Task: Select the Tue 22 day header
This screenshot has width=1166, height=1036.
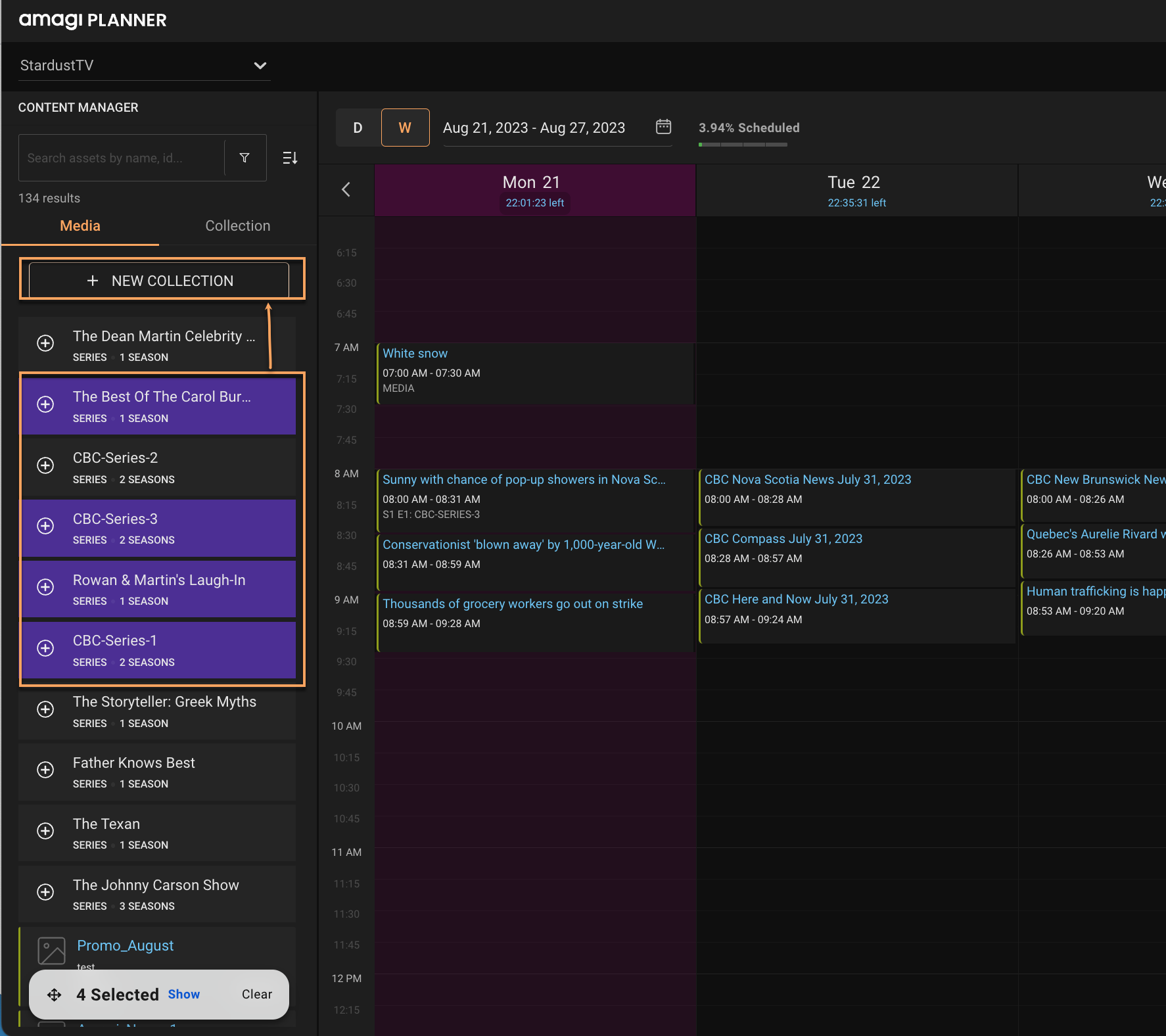Action: tap(857, 190)
